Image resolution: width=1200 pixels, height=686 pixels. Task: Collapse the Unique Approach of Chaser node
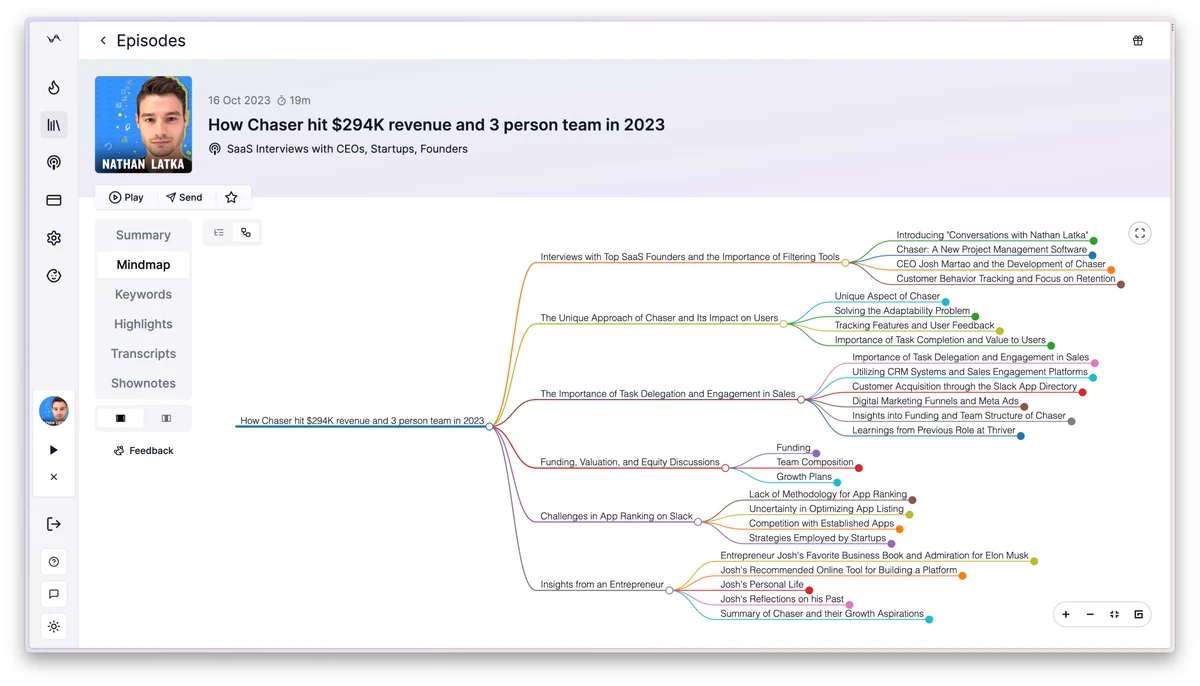783,323
